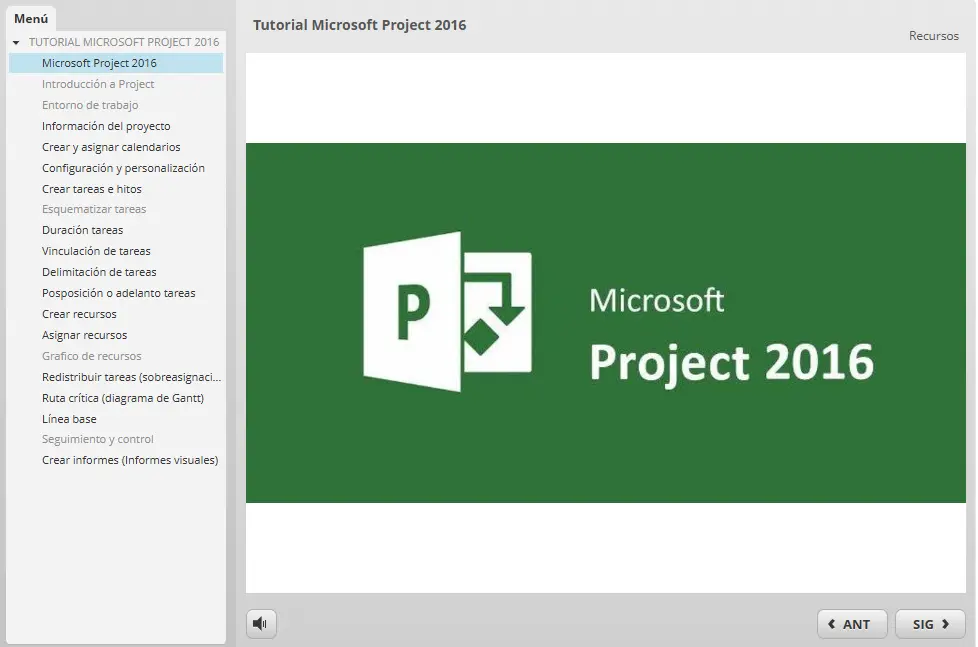Open Asignar recursos lesson

(84, 335)
